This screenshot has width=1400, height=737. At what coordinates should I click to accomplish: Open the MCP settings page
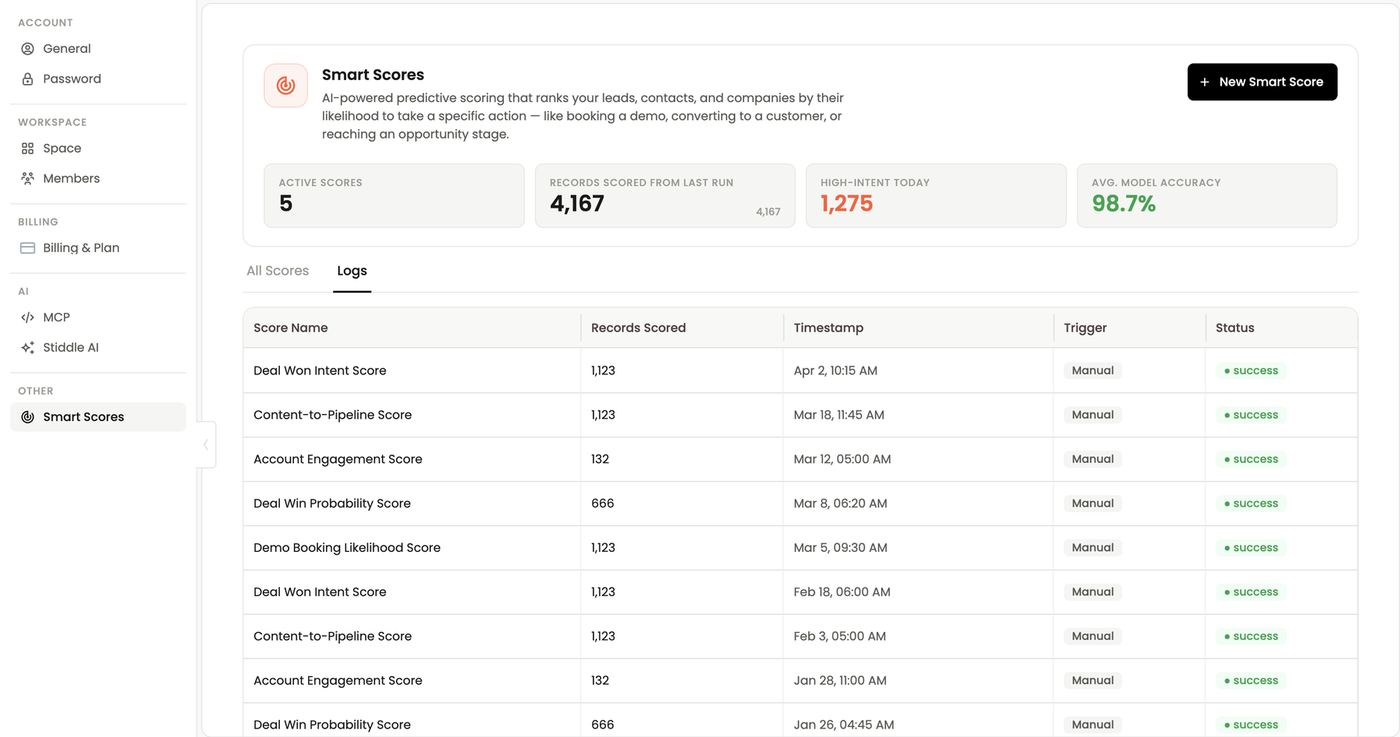pos(98,318)
